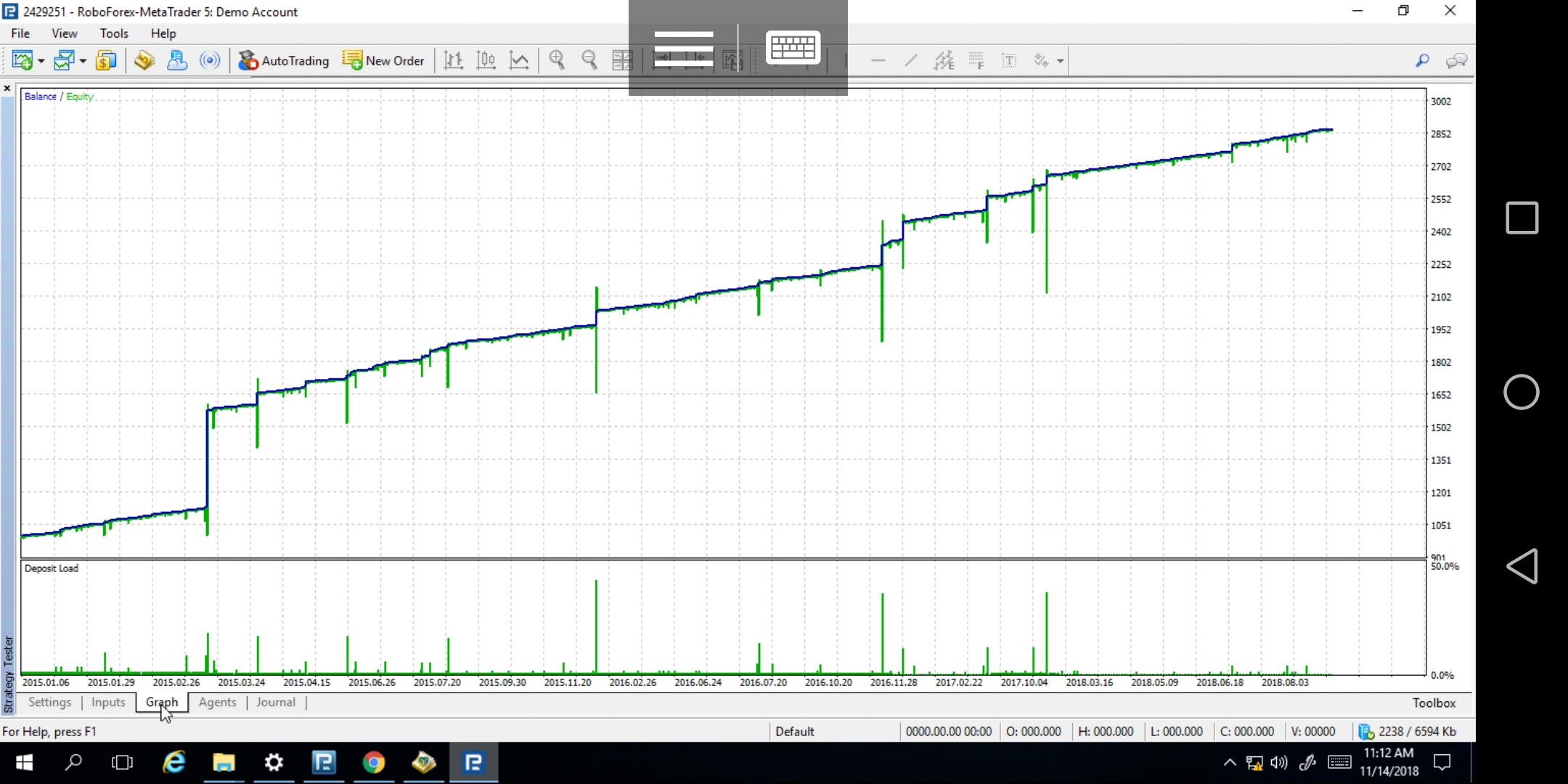The width and height of the screenshot is (1568, 784).
Task: Click the zoom out magnifier icon
Action: click(x=589, y=60)
